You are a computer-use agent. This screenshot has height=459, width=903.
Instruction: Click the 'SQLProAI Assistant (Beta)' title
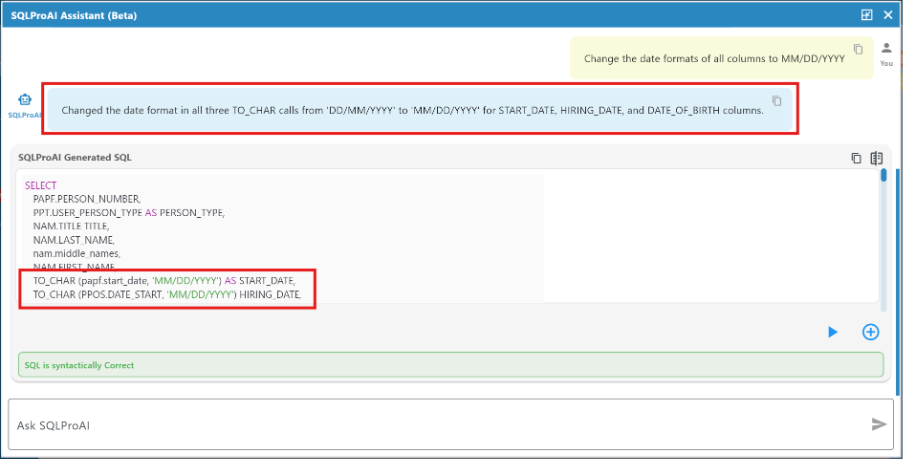click(74, 16)
